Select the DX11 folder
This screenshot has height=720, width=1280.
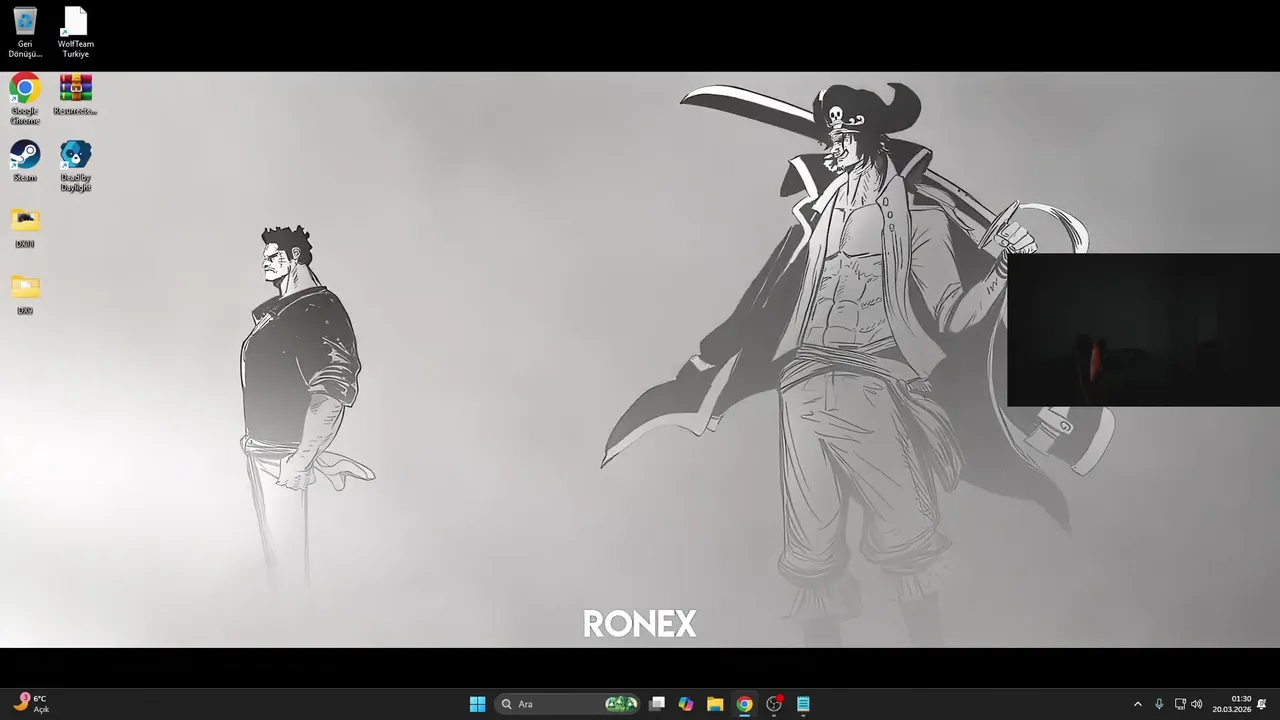point(25,228)
